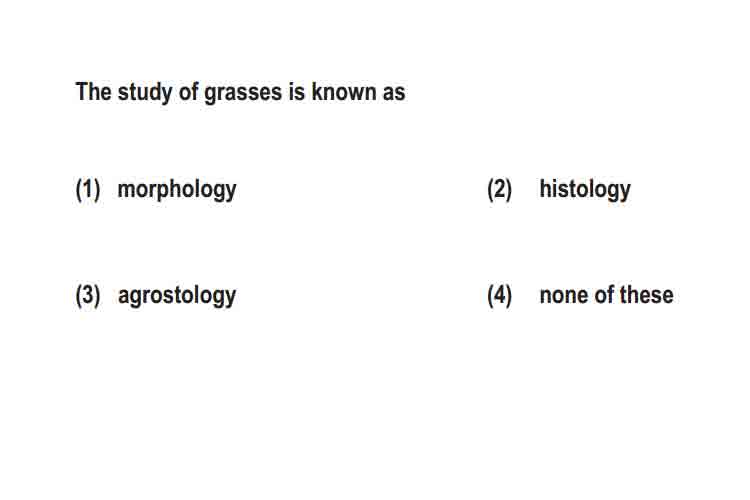750x500 pixels.
Task: Click the option number (4) label
Action: pyautogui.click(x=499, y=296)
